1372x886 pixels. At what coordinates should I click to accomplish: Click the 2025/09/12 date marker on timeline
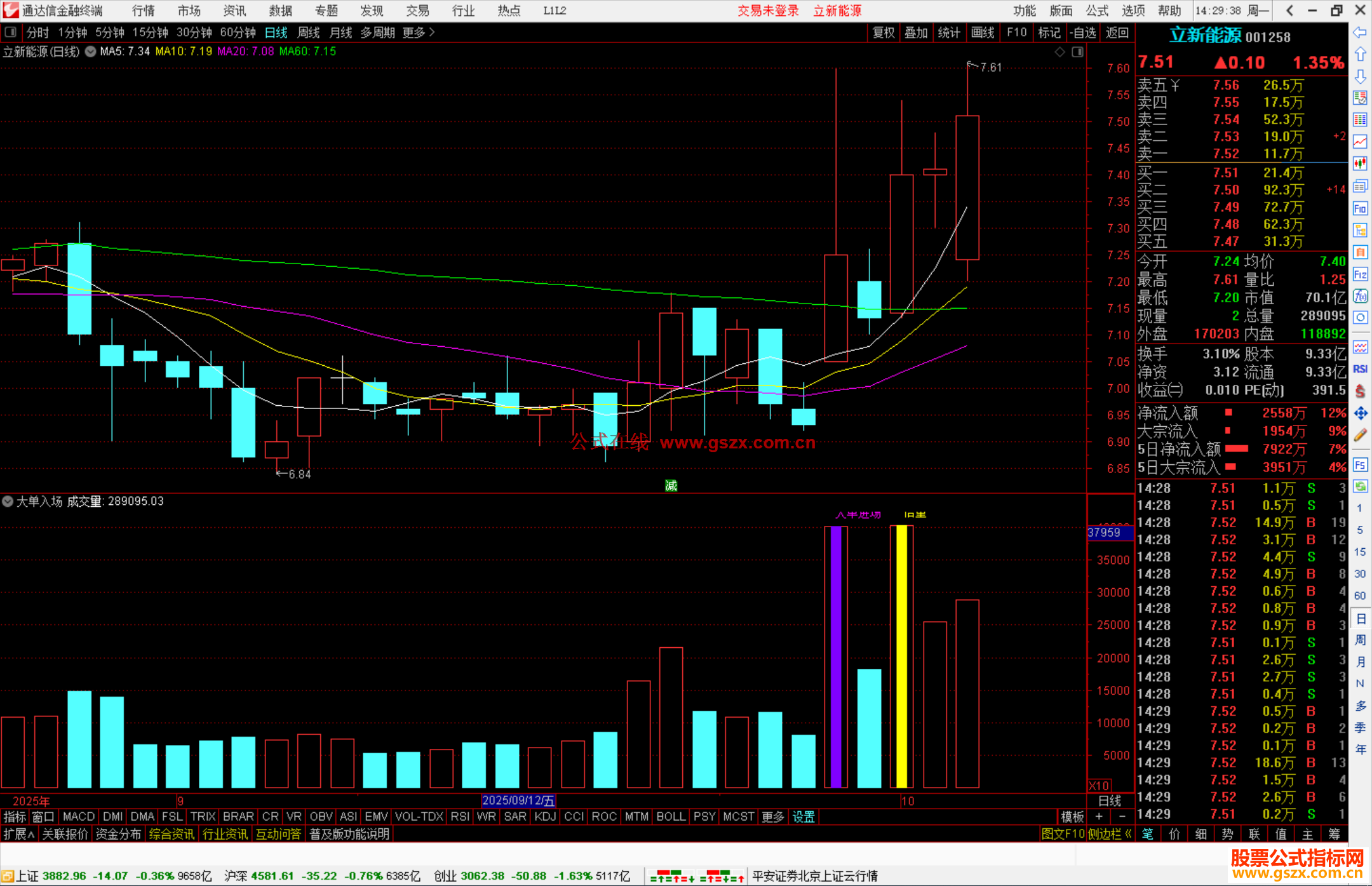[518, 800]
